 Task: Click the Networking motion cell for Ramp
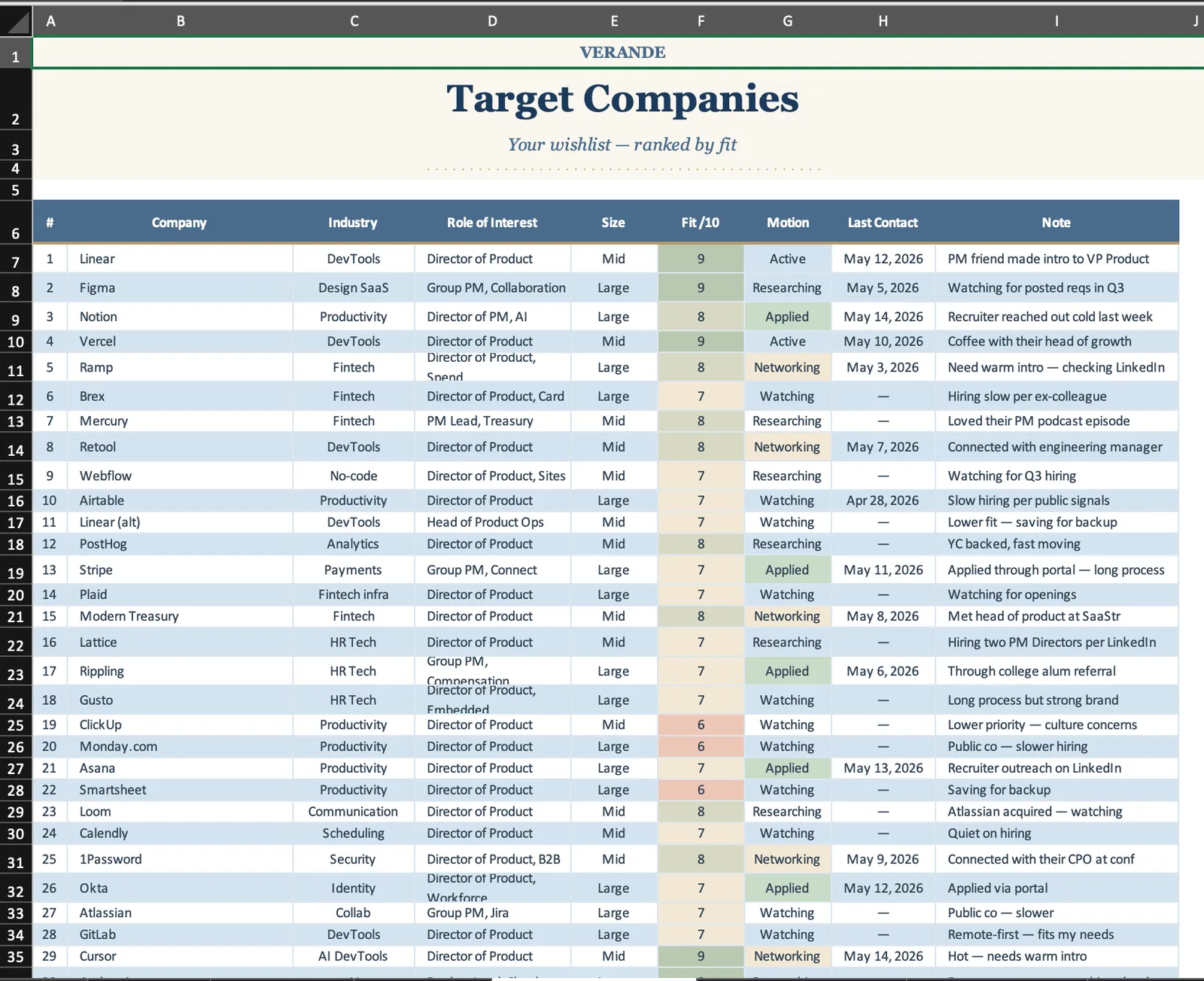tap(787, 367)
